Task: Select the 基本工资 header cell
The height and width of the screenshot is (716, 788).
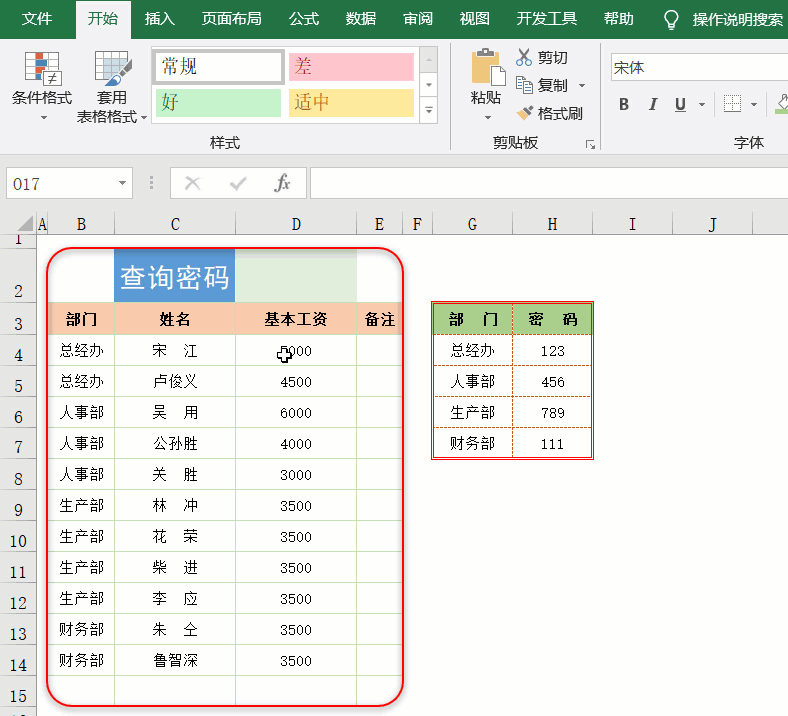Action: [296, 319]
